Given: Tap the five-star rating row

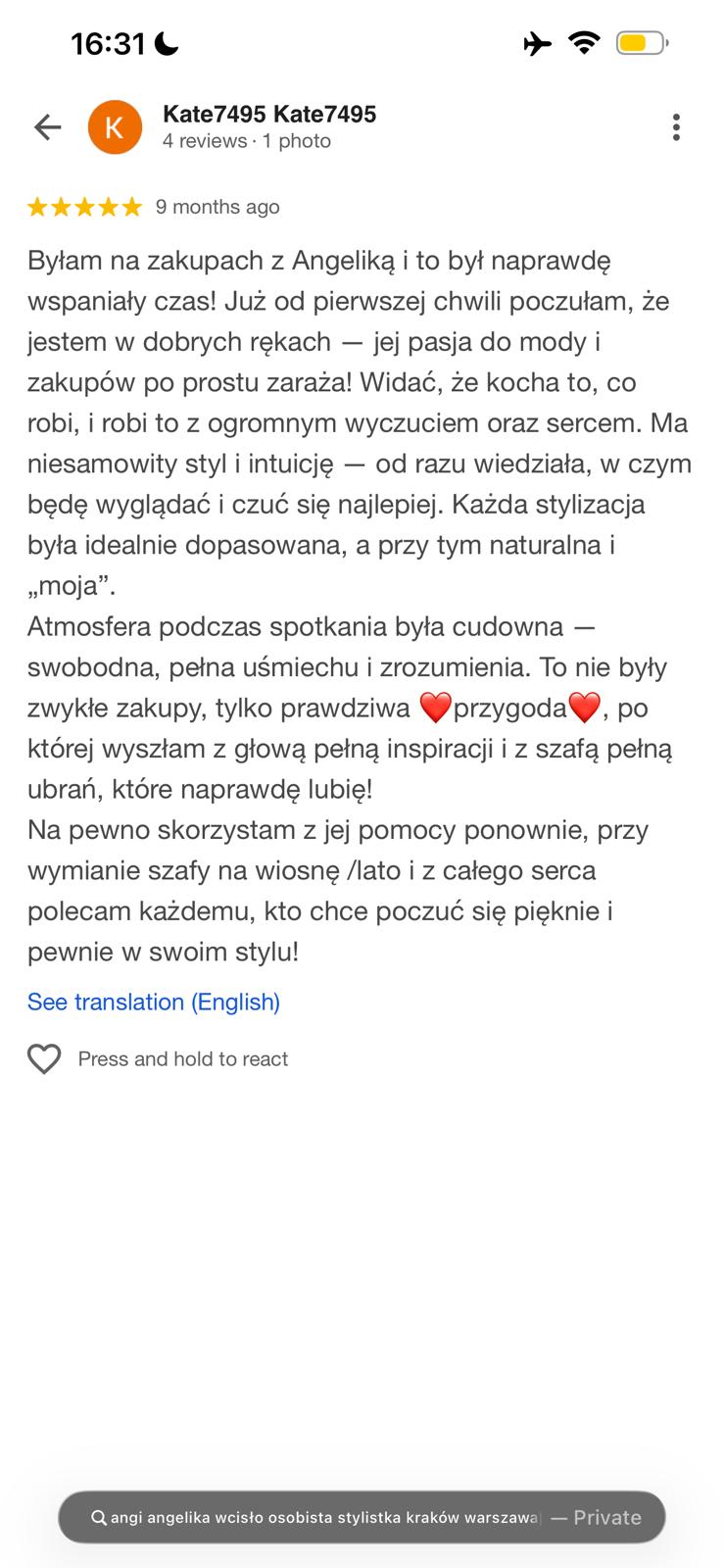Looking at the screenshot, I should (85, 207).
